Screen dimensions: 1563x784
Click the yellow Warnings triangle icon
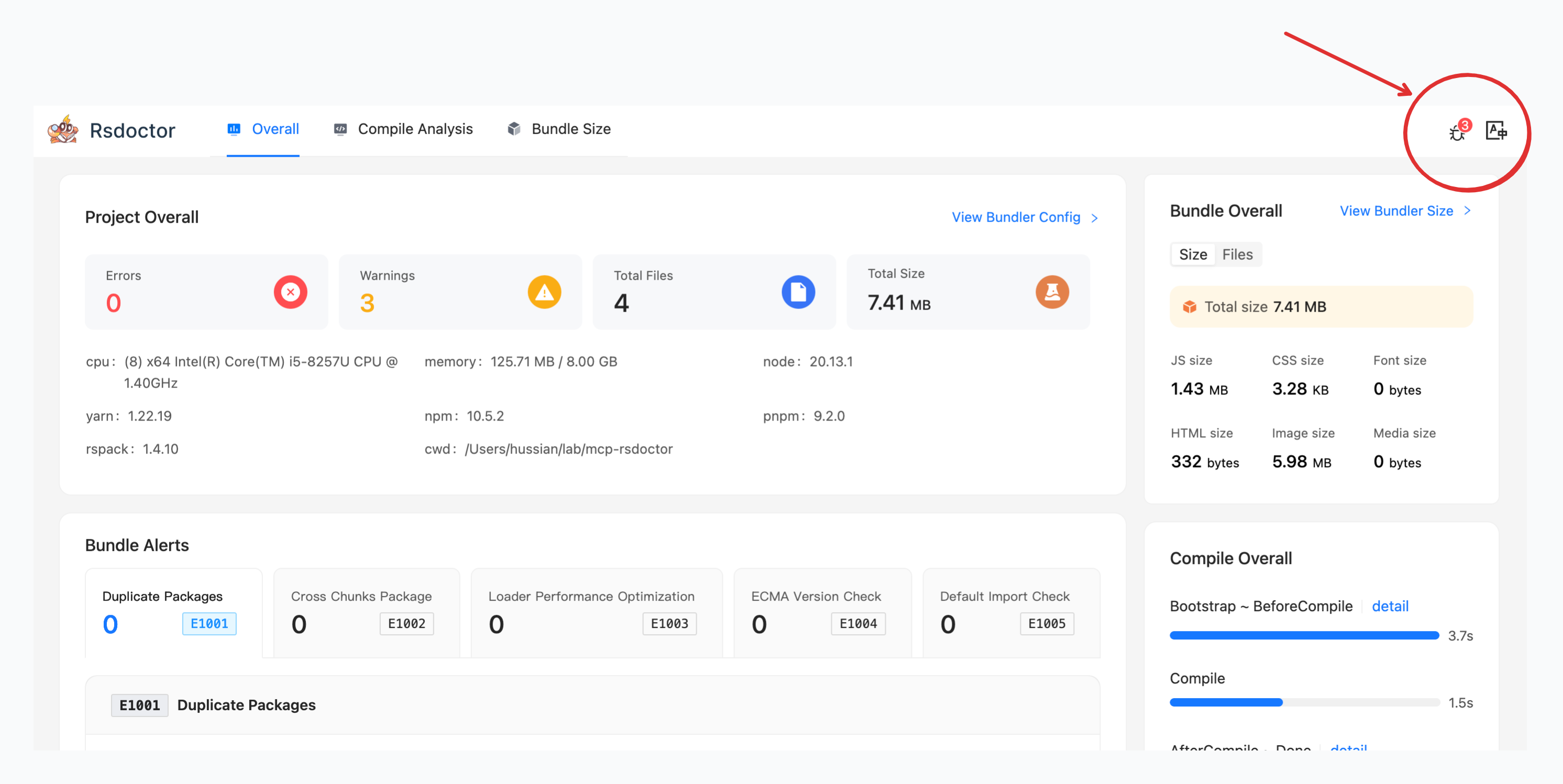(544, 292)
